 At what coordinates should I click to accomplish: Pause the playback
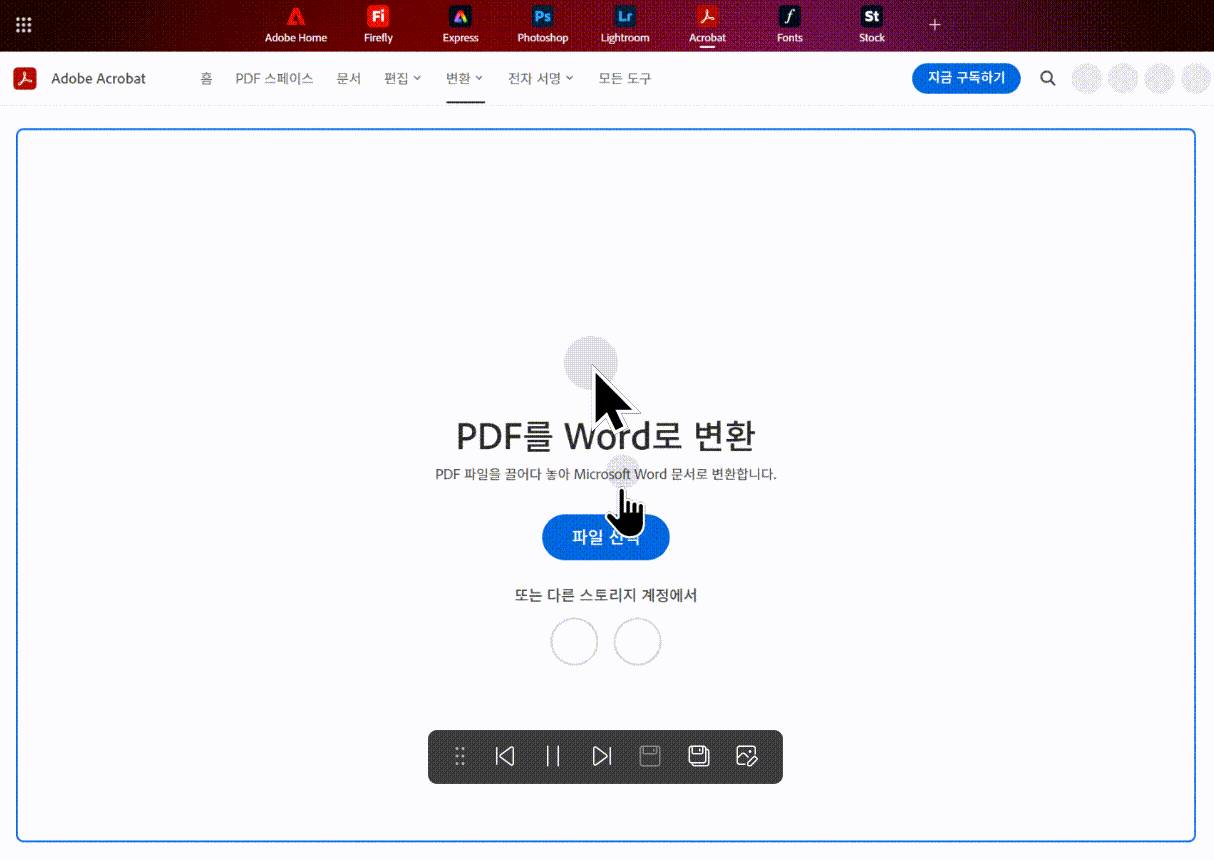click(x=553, y=756)
